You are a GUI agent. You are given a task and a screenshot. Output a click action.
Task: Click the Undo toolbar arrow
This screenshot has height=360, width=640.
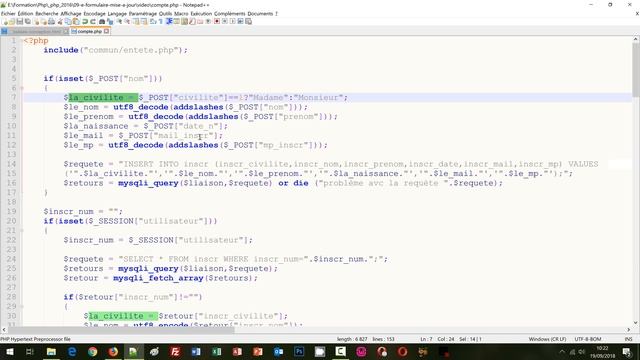[85, 21]
